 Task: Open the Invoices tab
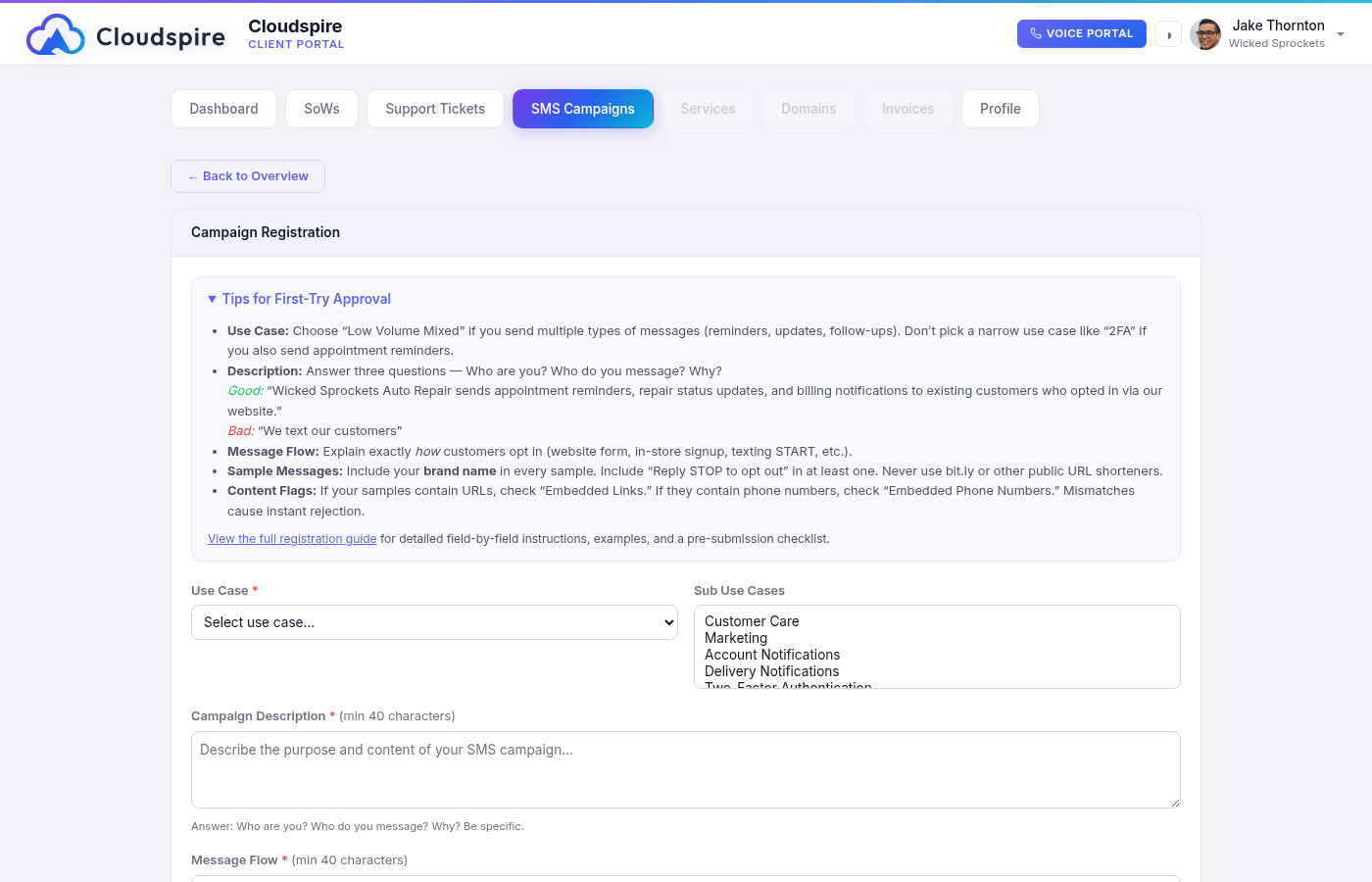907,109
